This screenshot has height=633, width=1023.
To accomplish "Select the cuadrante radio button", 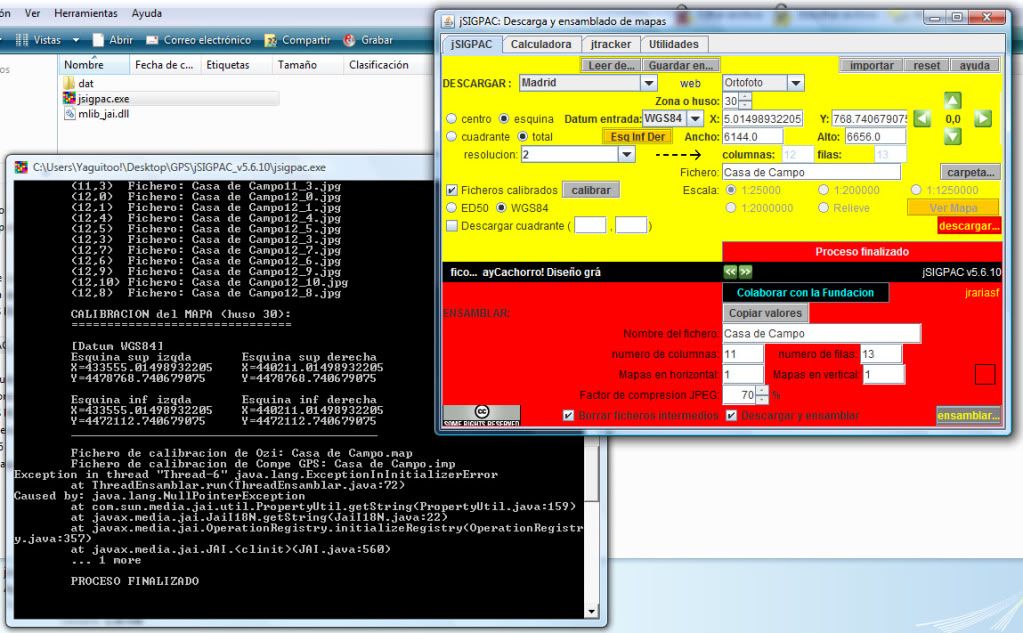I will (451, 136).
